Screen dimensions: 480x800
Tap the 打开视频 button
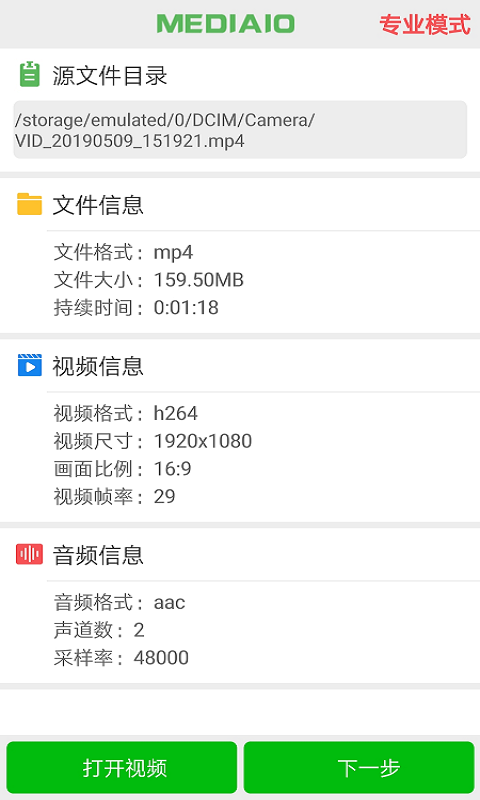(x=122, y=767)
